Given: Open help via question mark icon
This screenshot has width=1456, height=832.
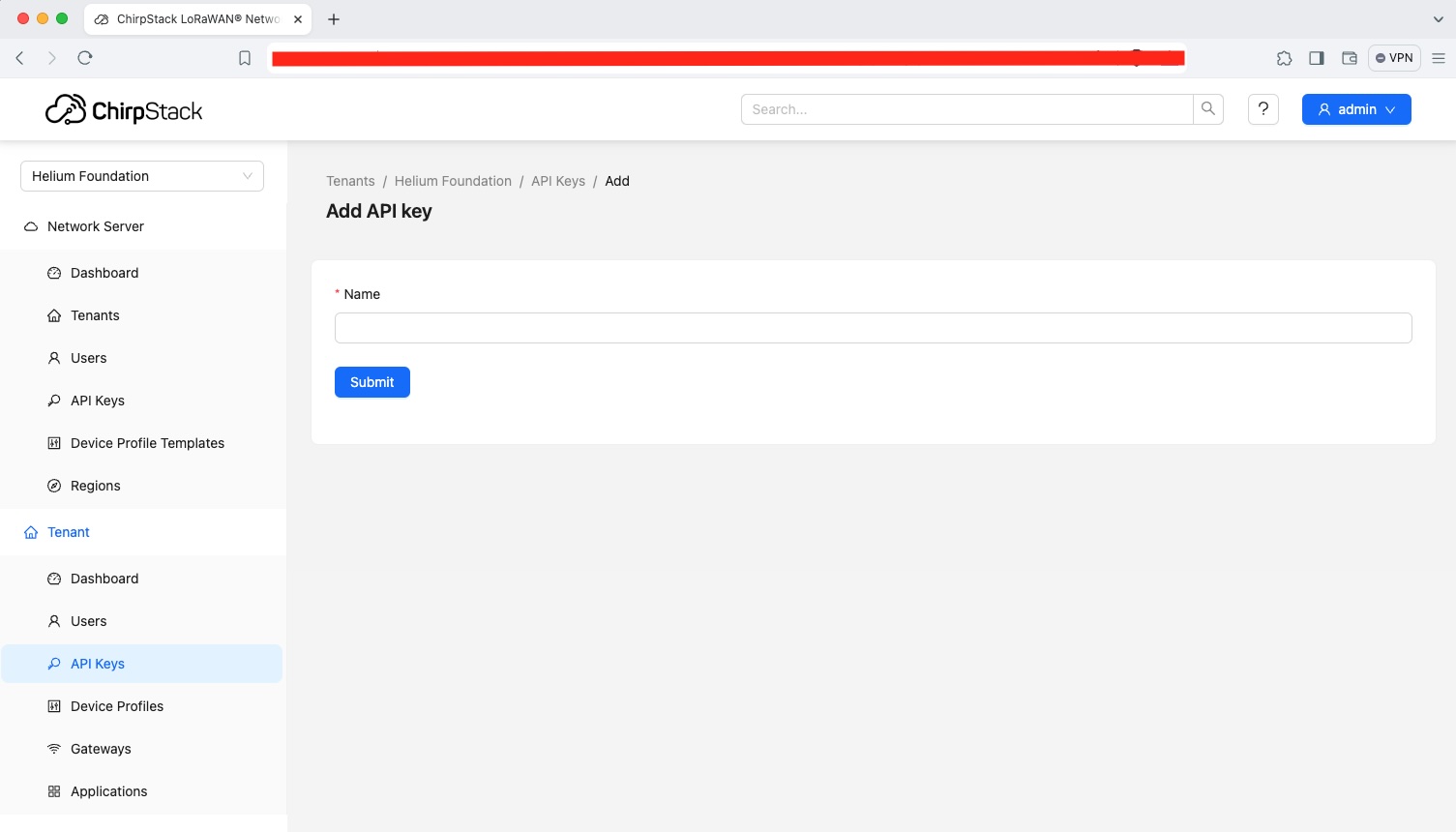Looking at the screenshot, I should (x=1263, y=109).
